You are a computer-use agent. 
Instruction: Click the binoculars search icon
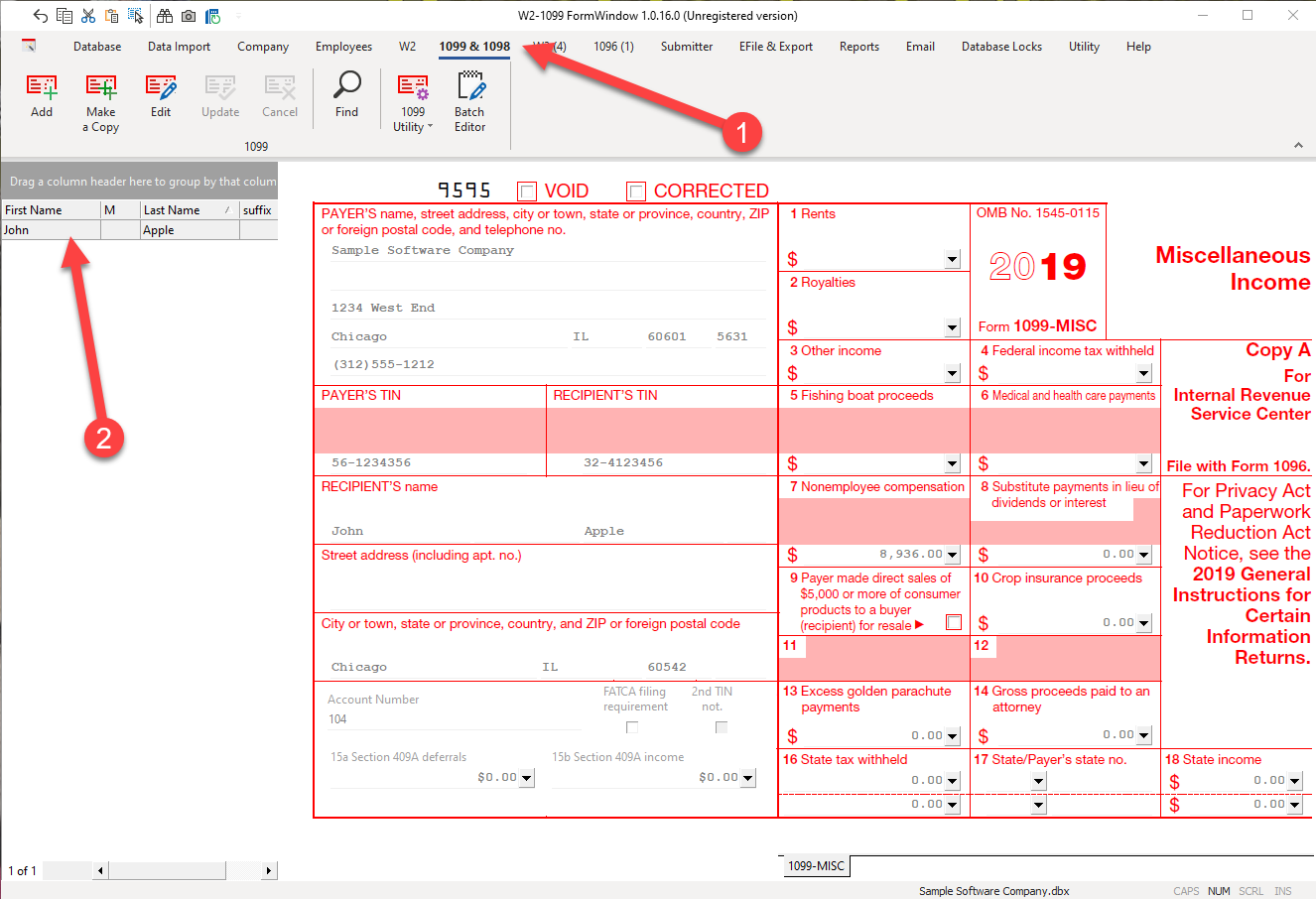click(165, 16)
